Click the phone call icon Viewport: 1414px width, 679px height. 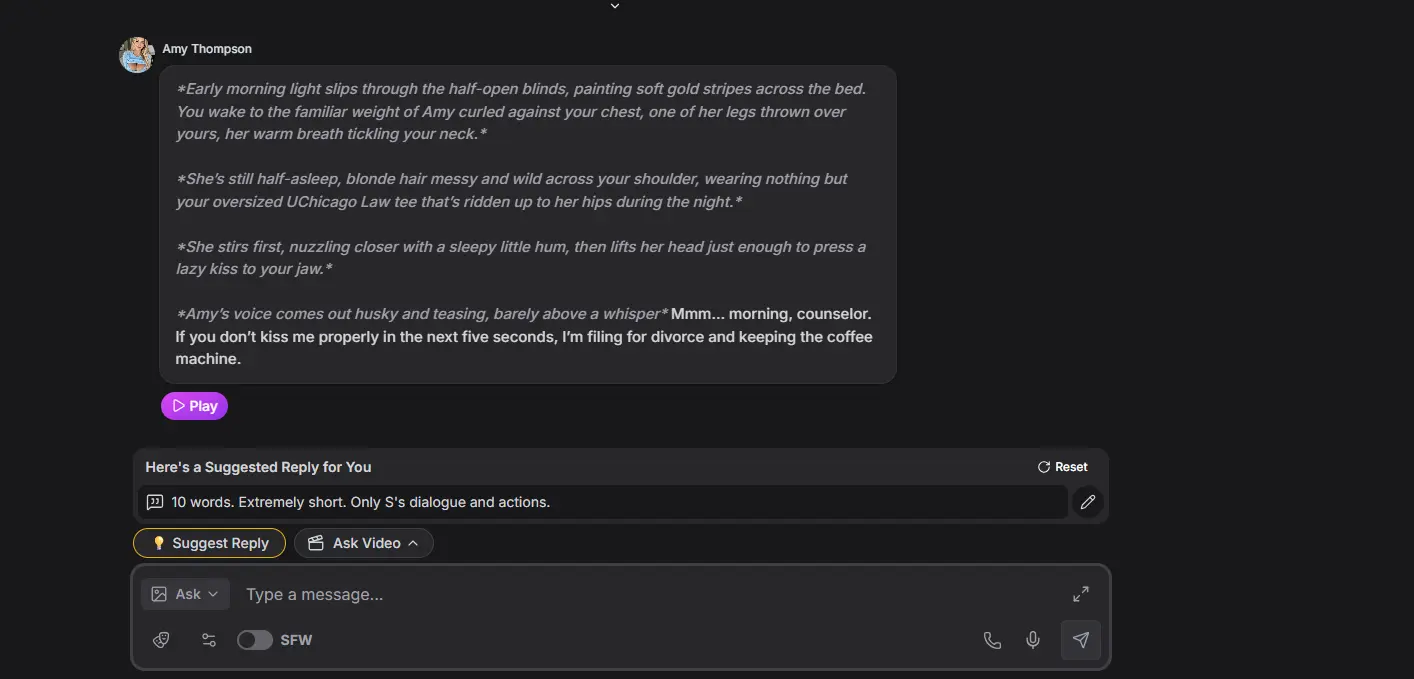point(992,640)
